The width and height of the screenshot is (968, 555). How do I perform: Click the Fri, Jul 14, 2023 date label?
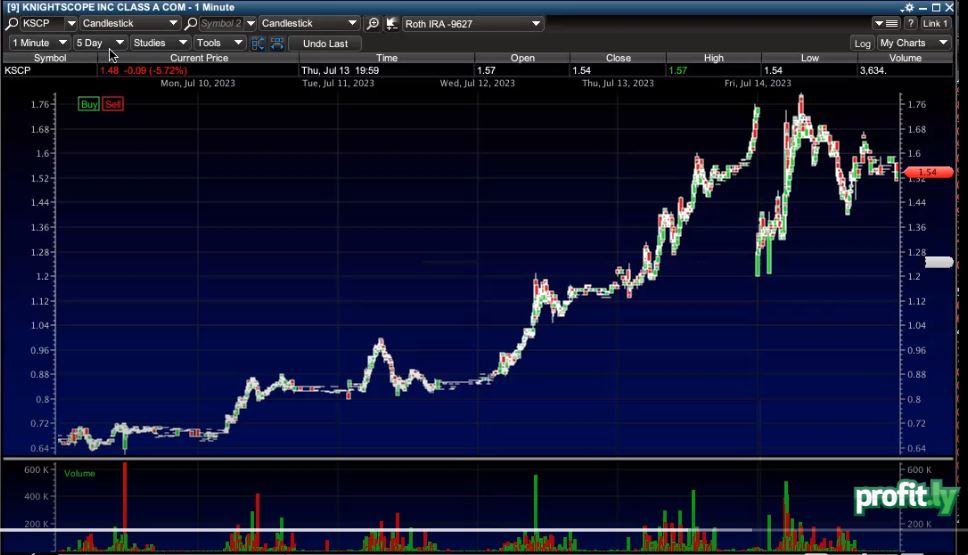click(x=757, y=83)
